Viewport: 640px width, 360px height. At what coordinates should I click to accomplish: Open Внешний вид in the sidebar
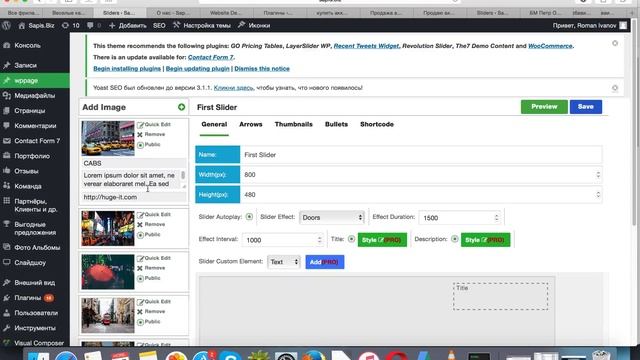pos(34,282)
